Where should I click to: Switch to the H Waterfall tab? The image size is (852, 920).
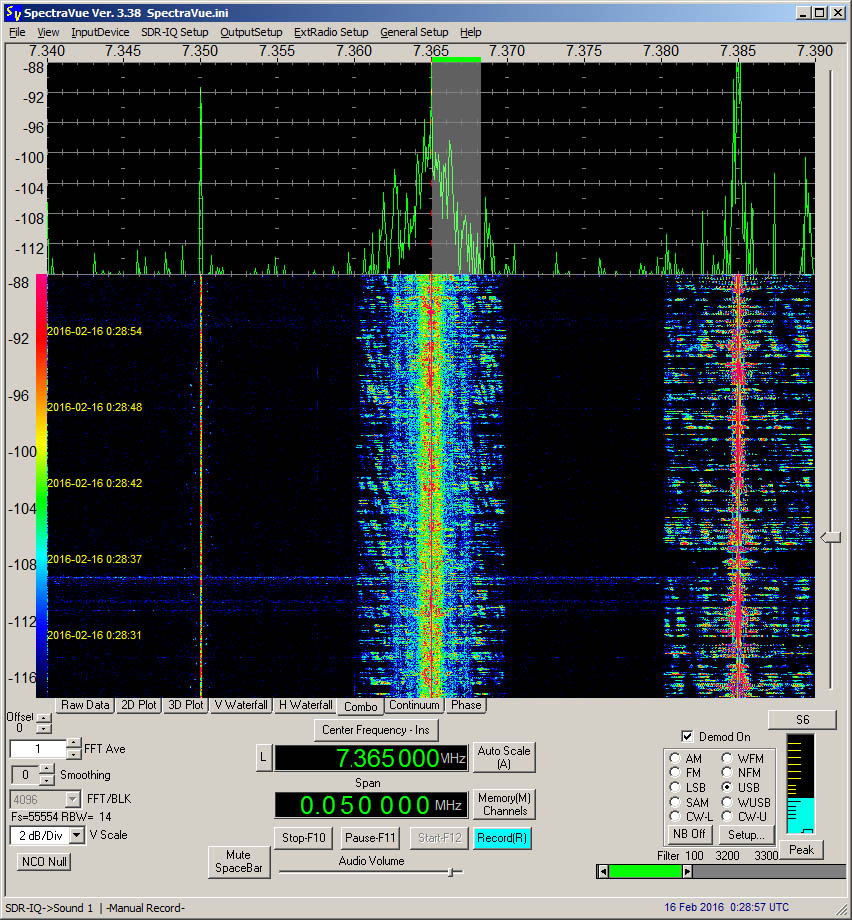[305, 705]
